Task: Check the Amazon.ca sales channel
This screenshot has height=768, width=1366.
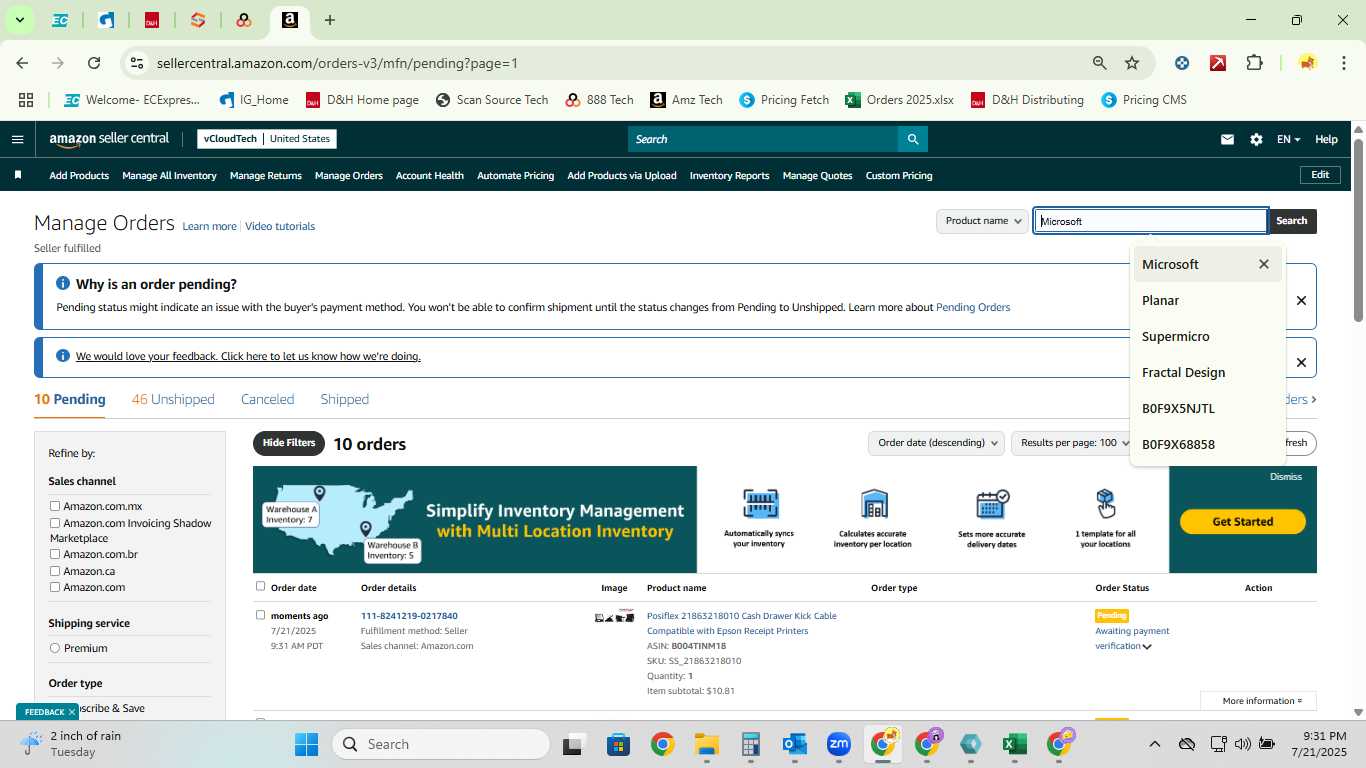Action: 55,571
